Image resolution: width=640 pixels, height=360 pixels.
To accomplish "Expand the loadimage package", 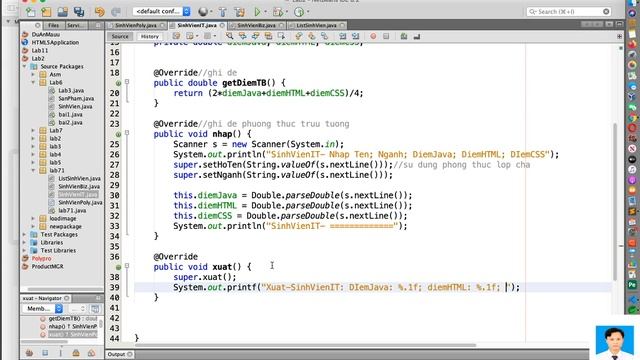I will (x=33, y=218).
